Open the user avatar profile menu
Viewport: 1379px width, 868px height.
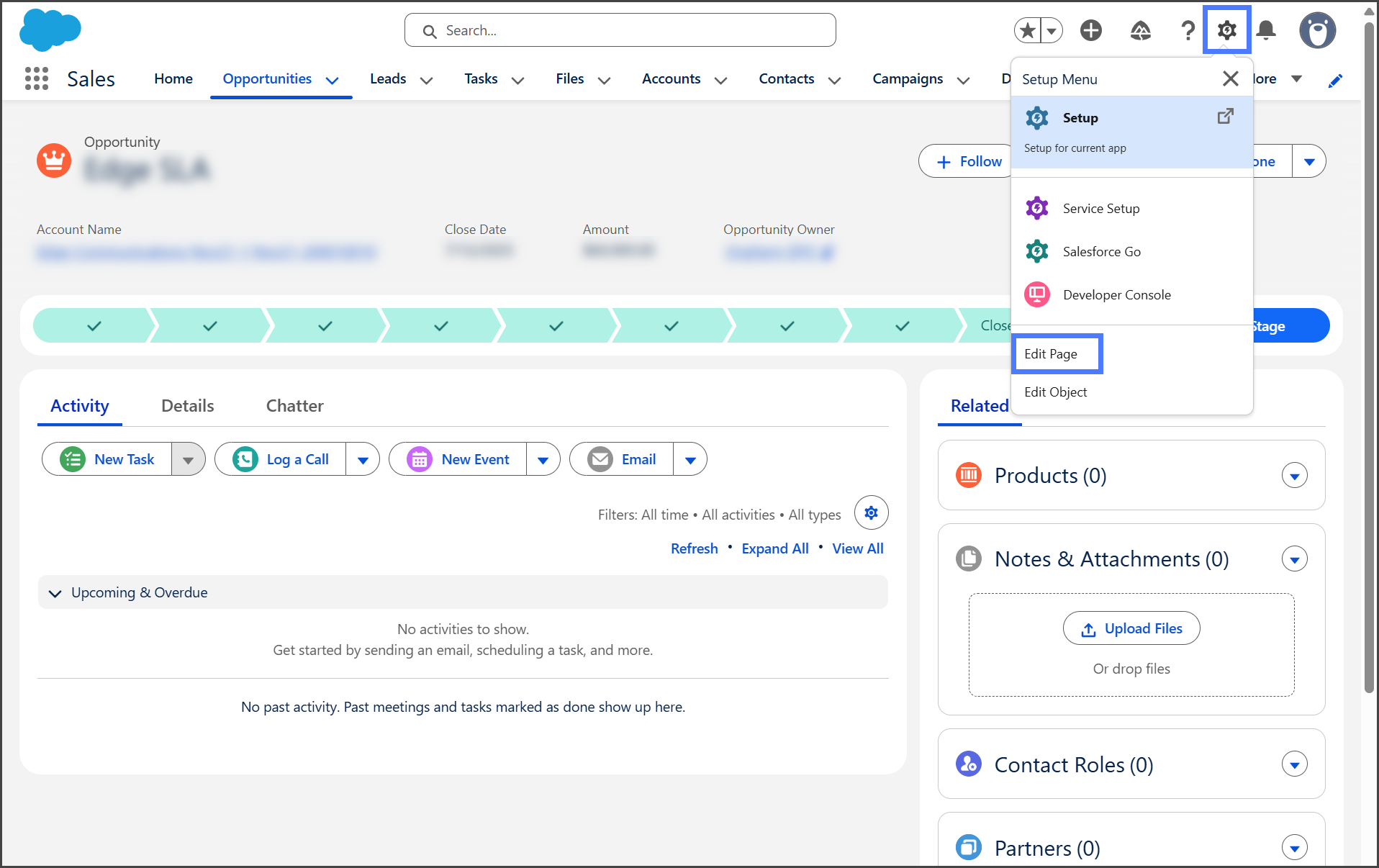point(1317,30)
